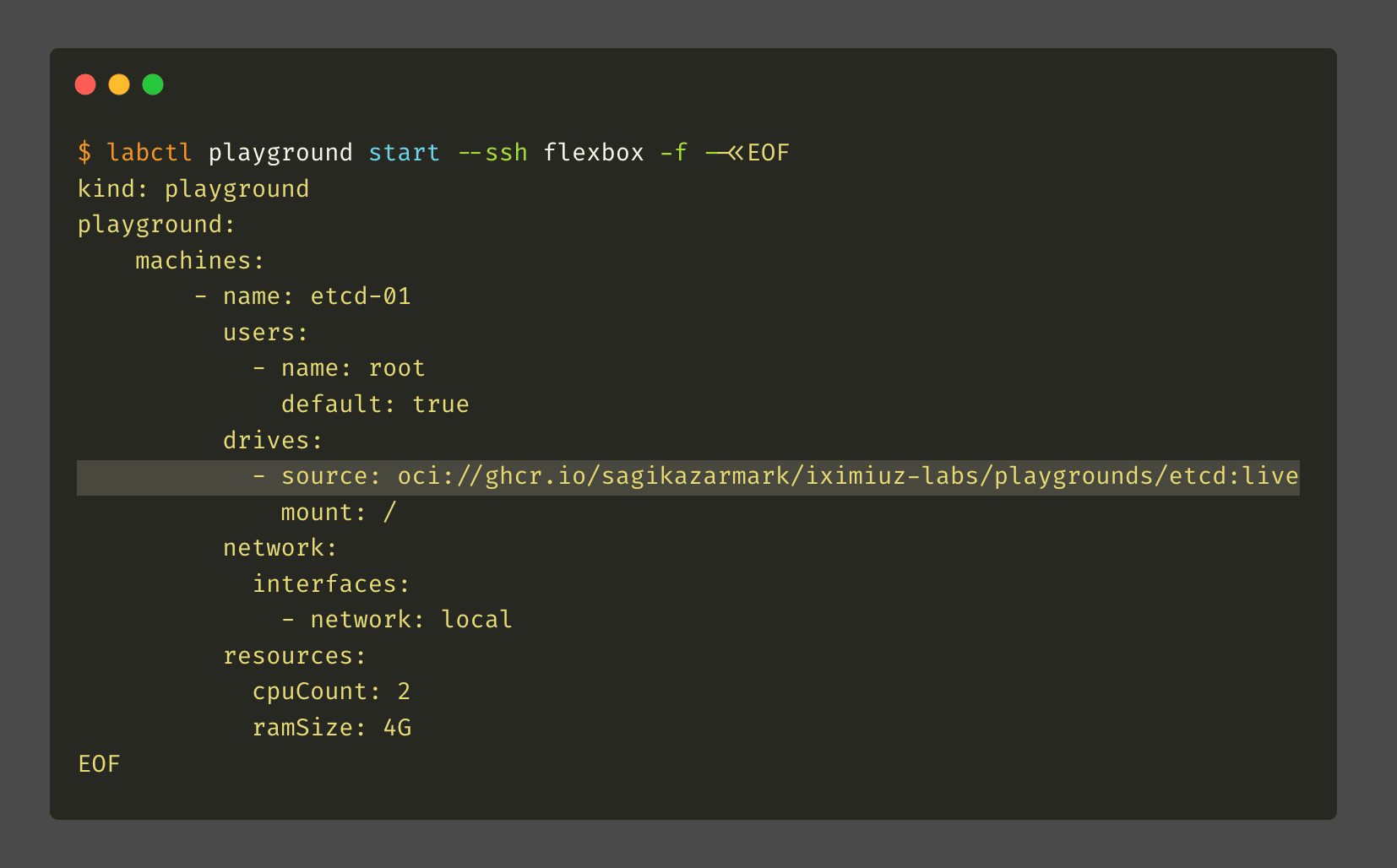Click the etcd-01 machine name

(361, 296)
